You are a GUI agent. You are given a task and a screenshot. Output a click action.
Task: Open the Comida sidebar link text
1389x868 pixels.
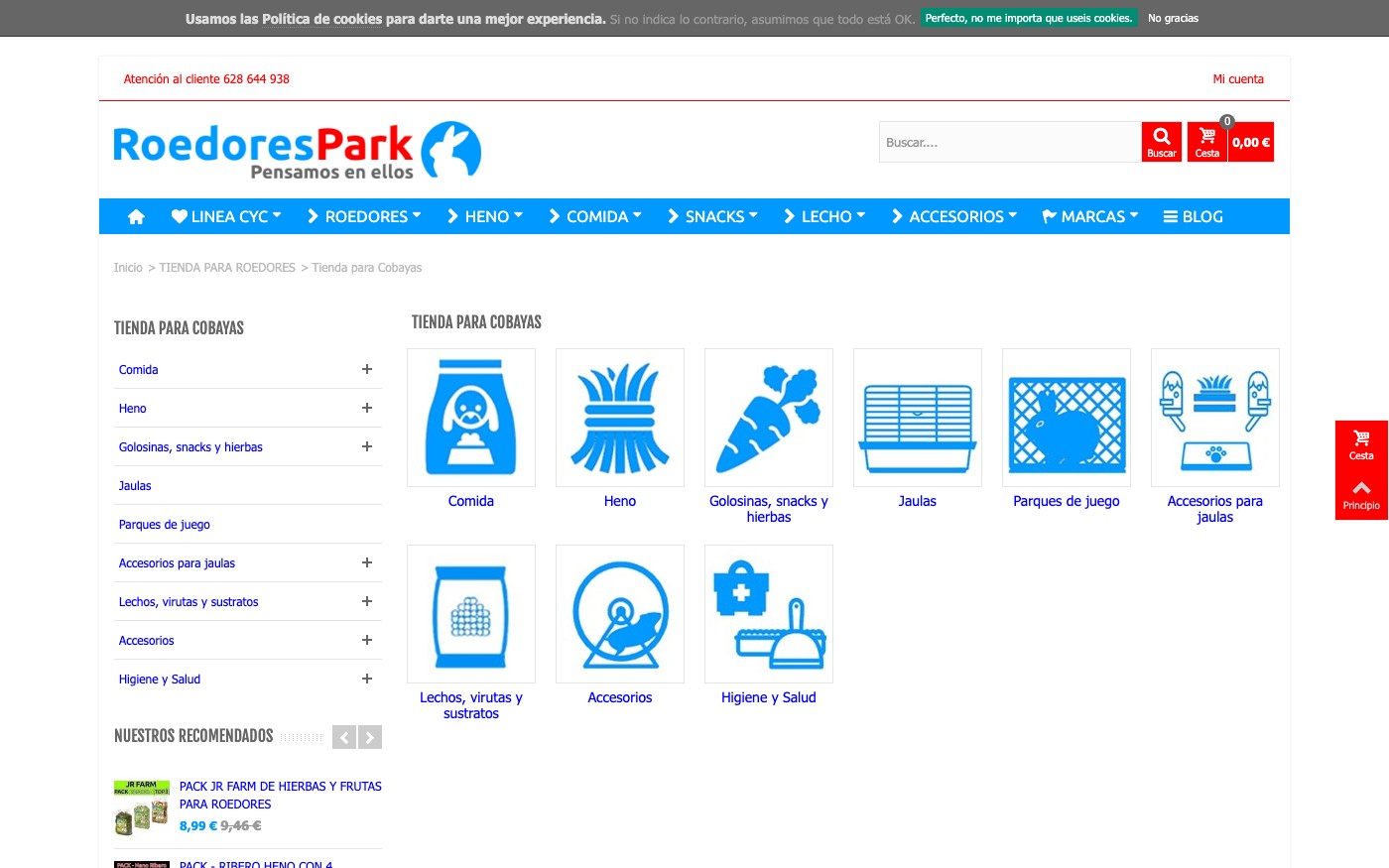139,370
